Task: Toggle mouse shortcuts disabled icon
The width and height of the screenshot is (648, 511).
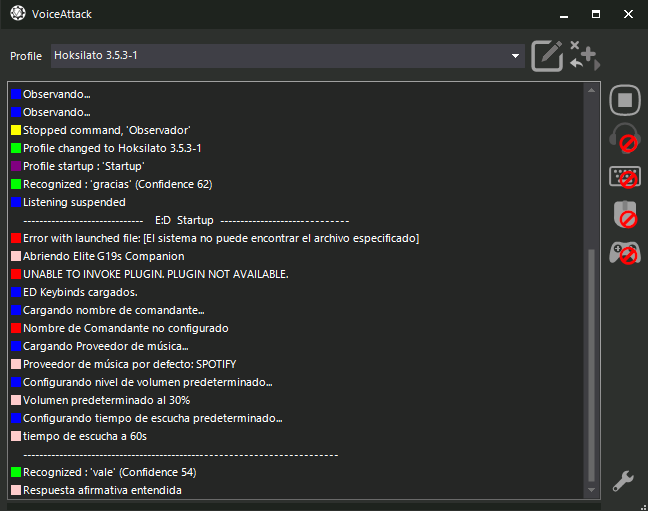Action: click(625, 214)
